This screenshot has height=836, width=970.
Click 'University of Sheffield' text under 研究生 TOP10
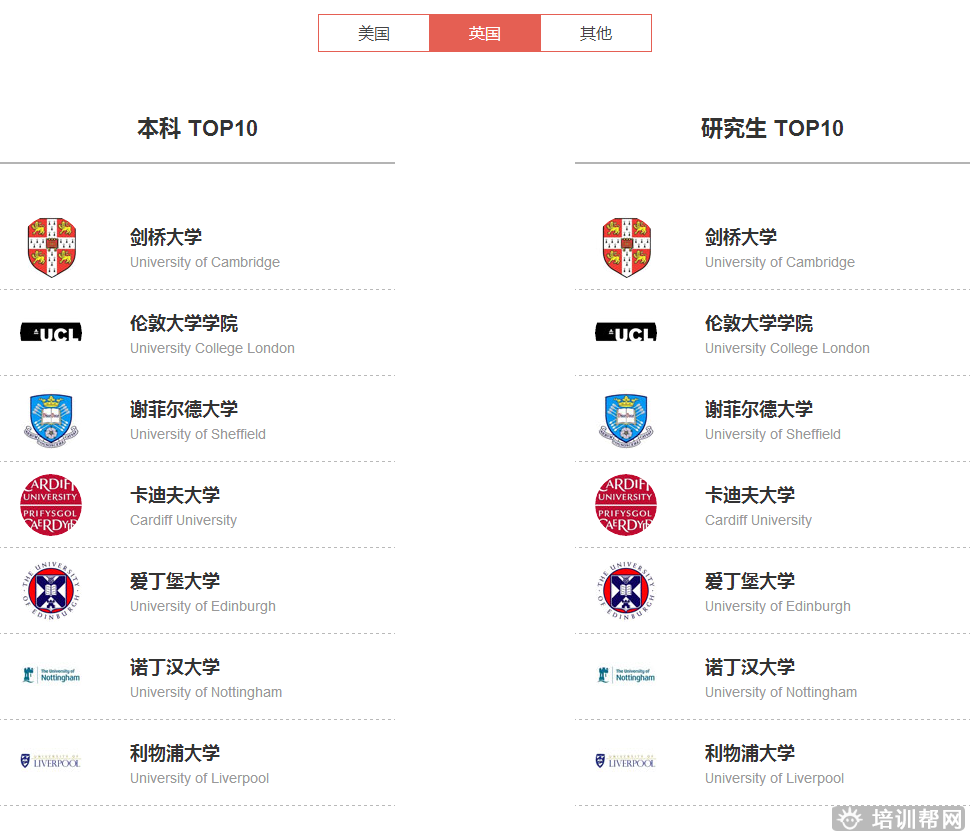[x=773, y=434]
